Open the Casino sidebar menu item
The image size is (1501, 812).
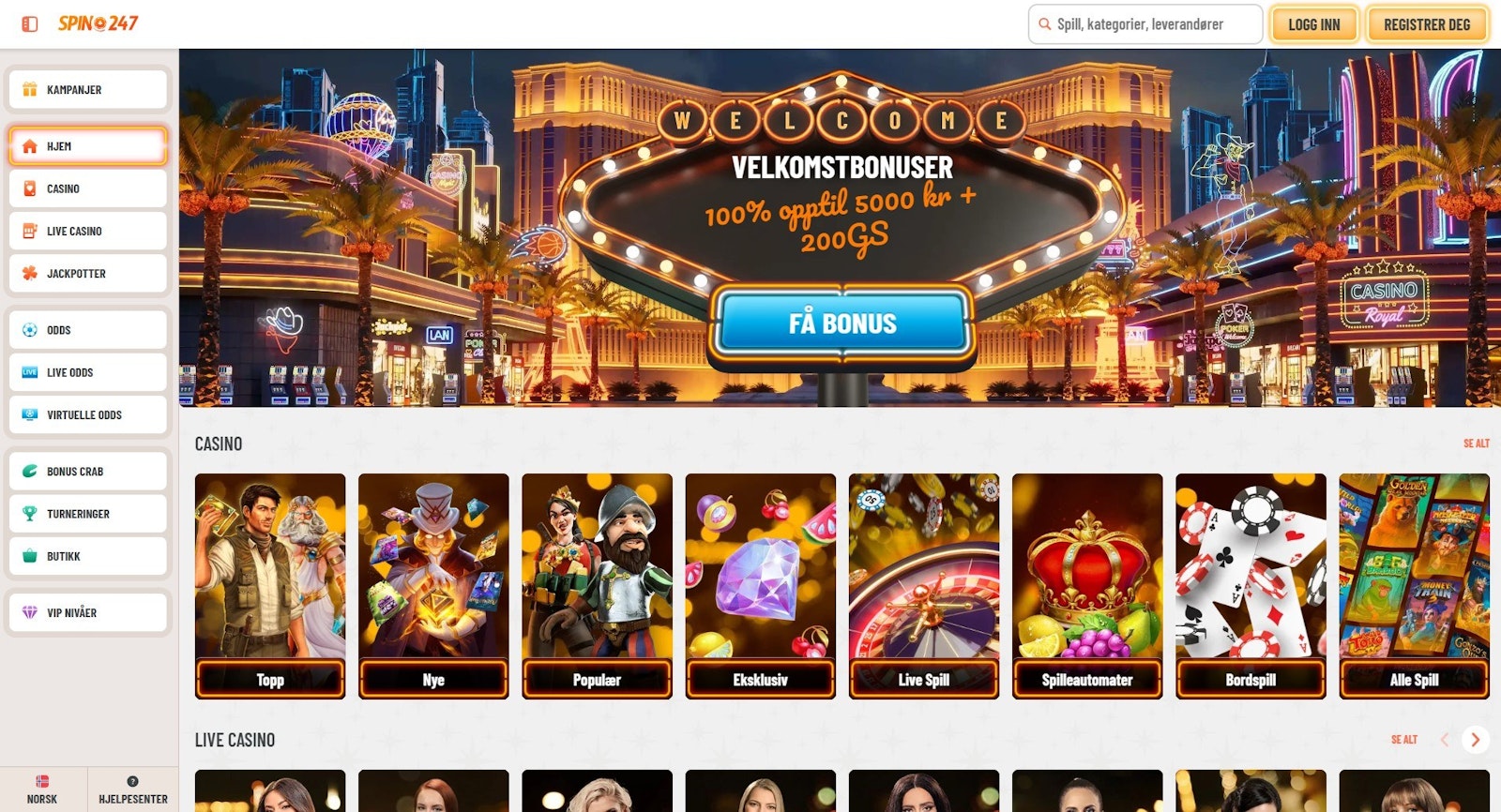click(x=88, y=188)
